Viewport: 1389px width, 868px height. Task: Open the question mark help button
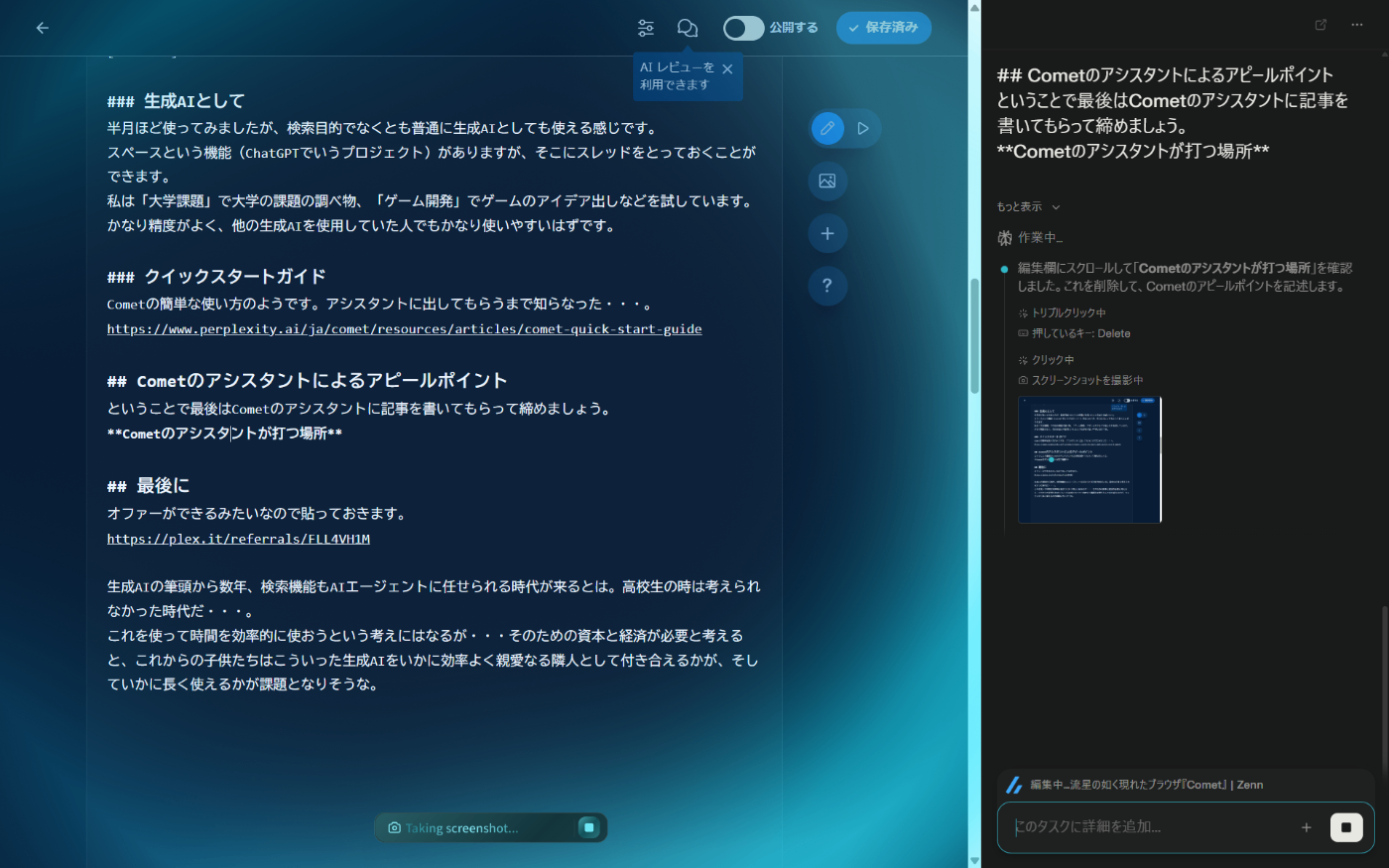click(827, 286)
